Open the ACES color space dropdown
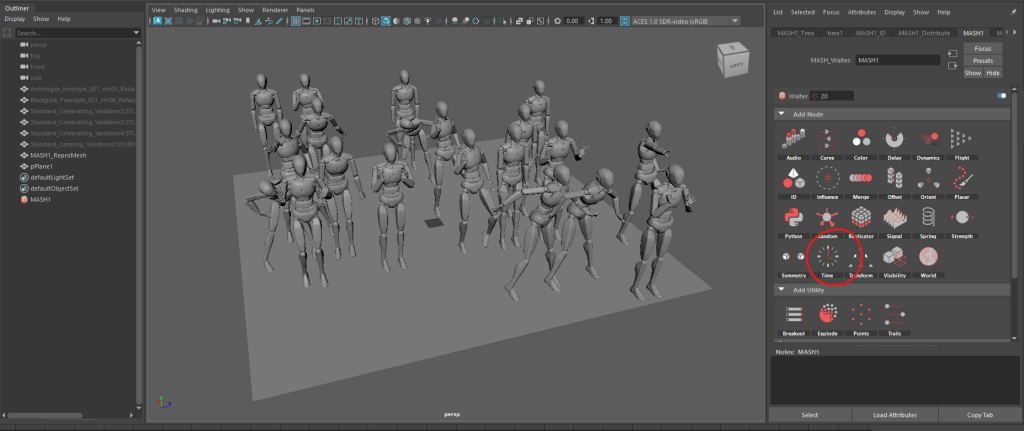Screen dimensions: 1024x431 coord(734,20)
